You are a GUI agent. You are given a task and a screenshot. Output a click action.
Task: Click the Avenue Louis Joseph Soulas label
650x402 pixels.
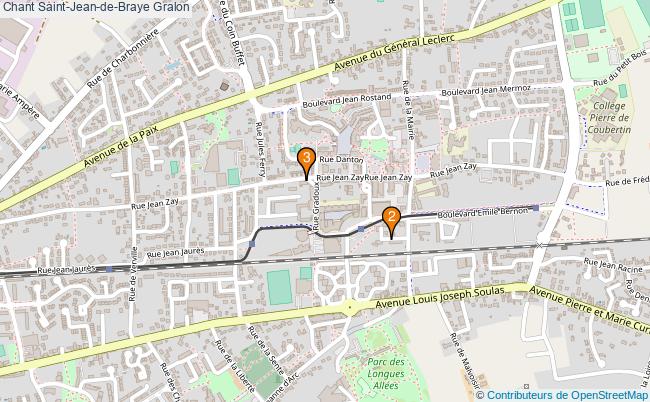440,298
